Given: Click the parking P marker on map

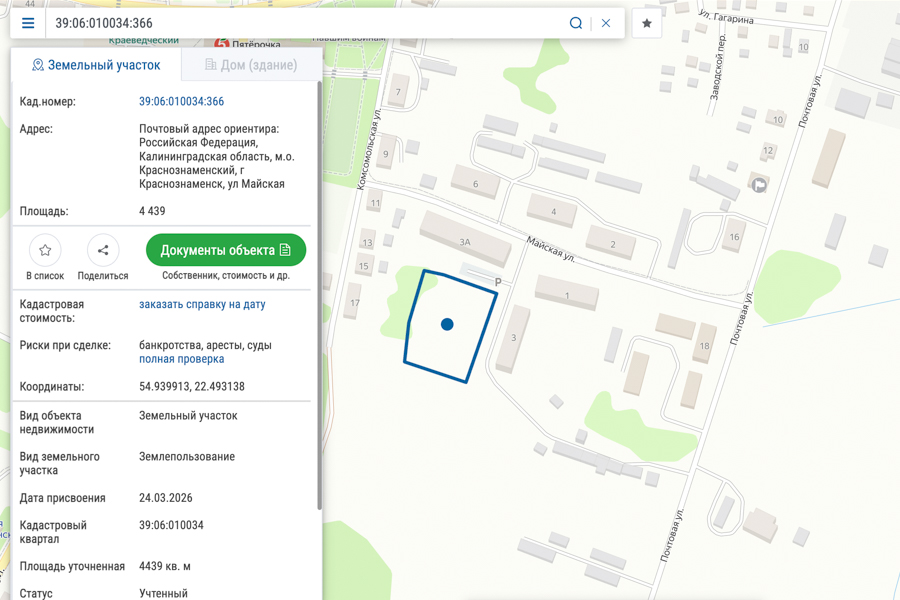Looking at the screenshot, I should point(498,282).
